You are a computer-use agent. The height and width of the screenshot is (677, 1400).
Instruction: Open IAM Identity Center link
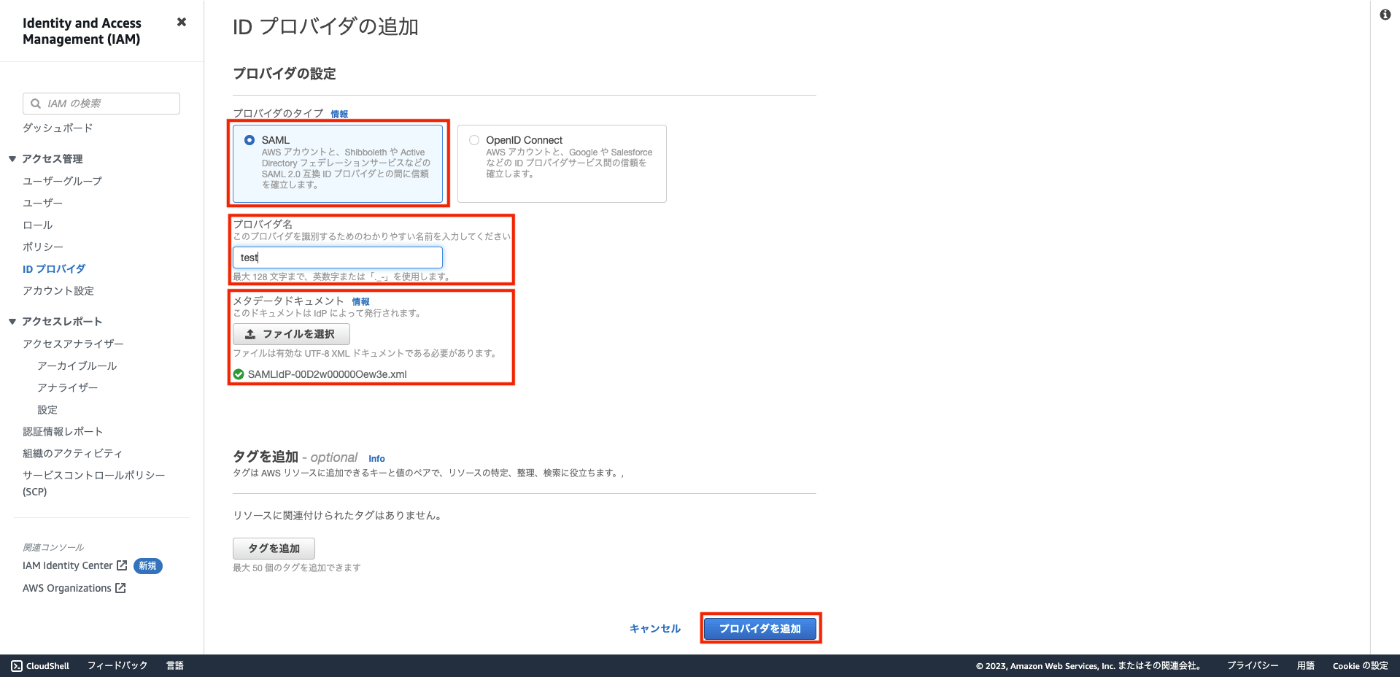click(x=68, y=566)
